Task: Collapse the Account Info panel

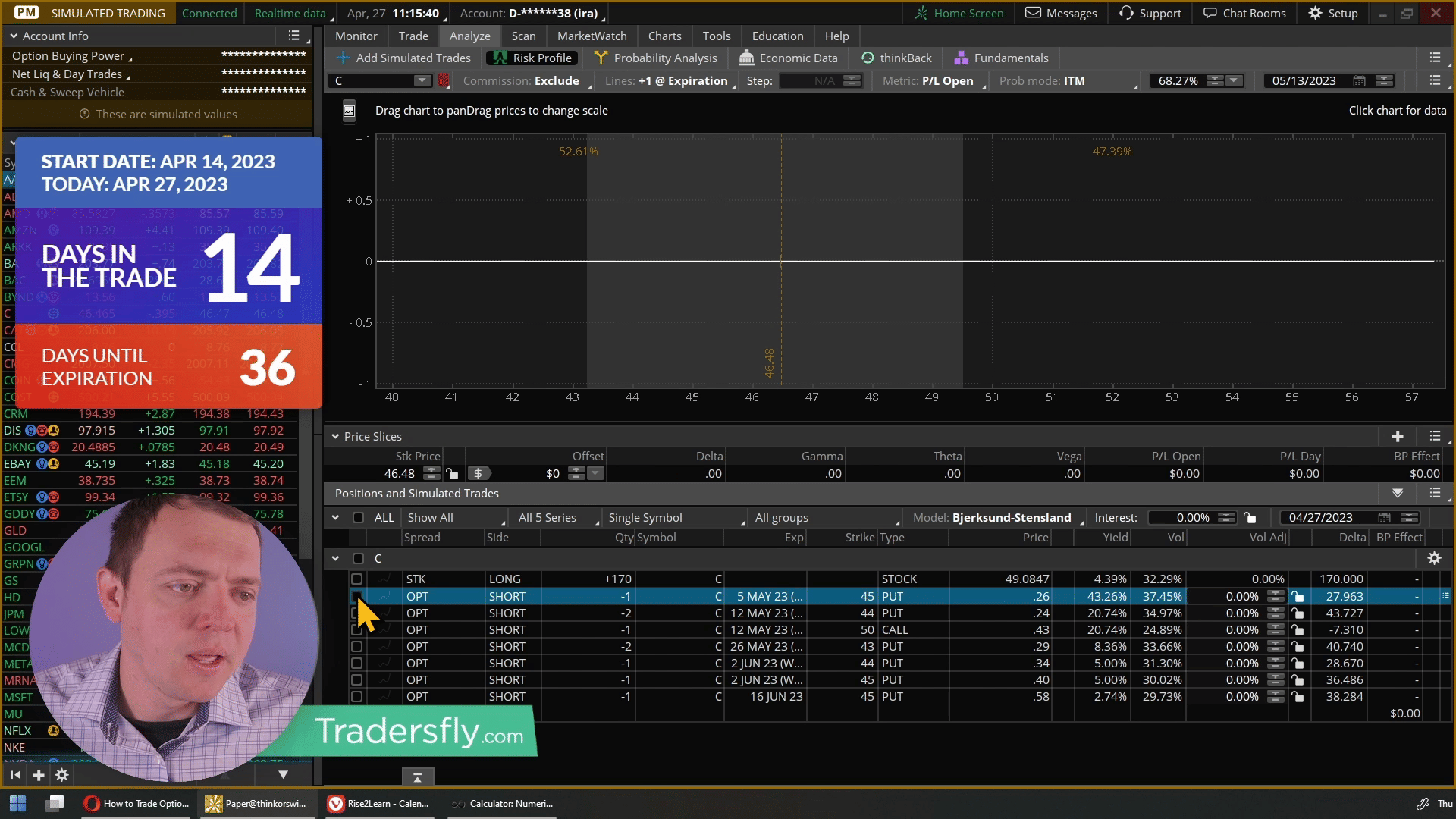Action: pos(14,36)
